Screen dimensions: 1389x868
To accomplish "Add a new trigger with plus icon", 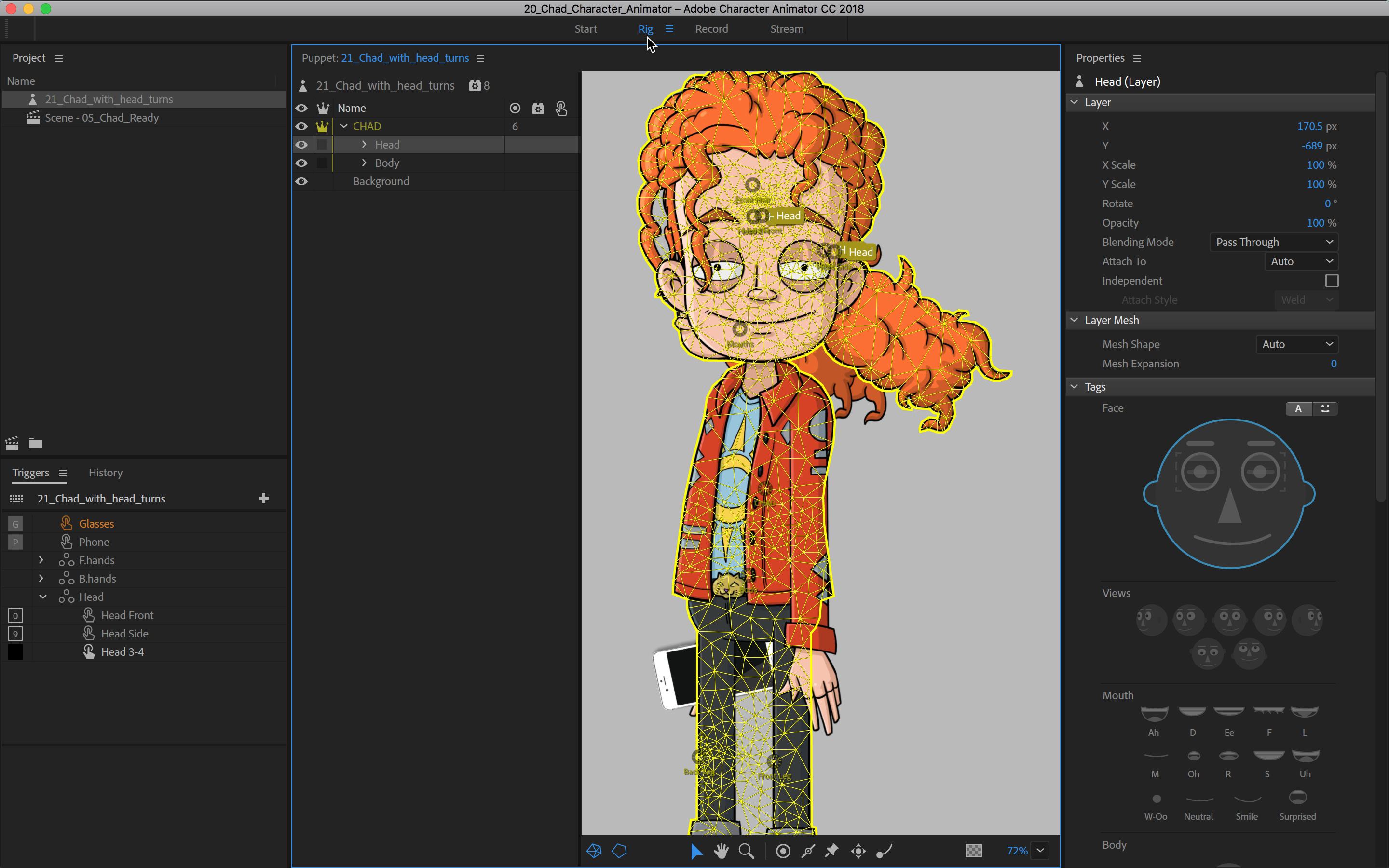I will (x=263, y=498).
